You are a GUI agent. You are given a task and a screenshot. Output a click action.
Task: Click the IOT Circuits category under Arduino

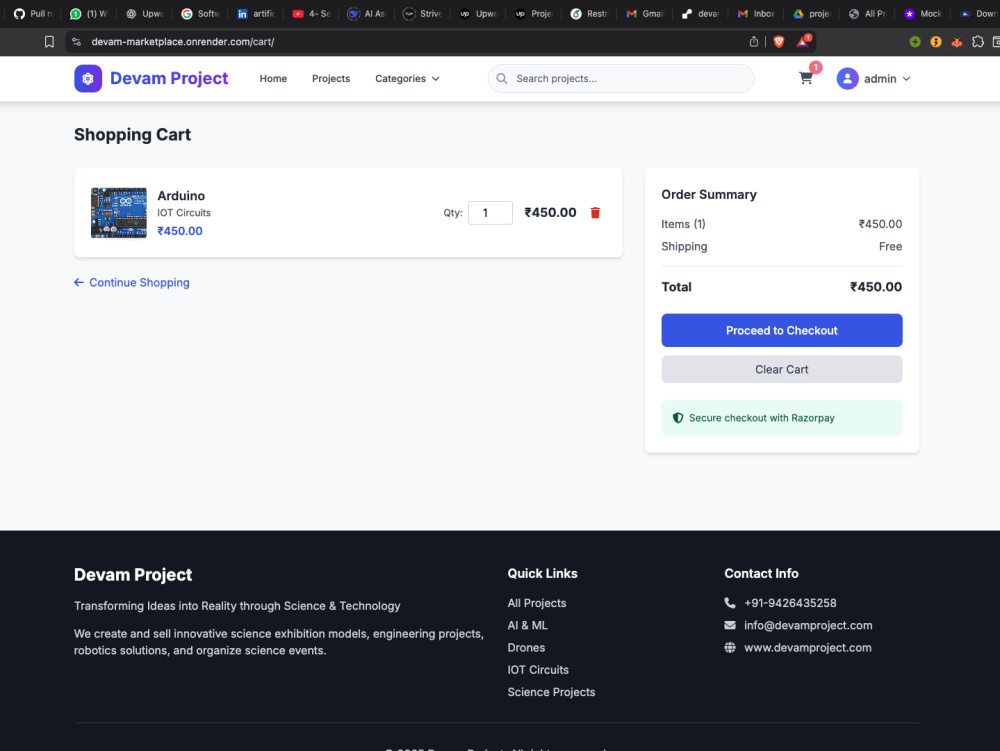[x=184, y=213]
